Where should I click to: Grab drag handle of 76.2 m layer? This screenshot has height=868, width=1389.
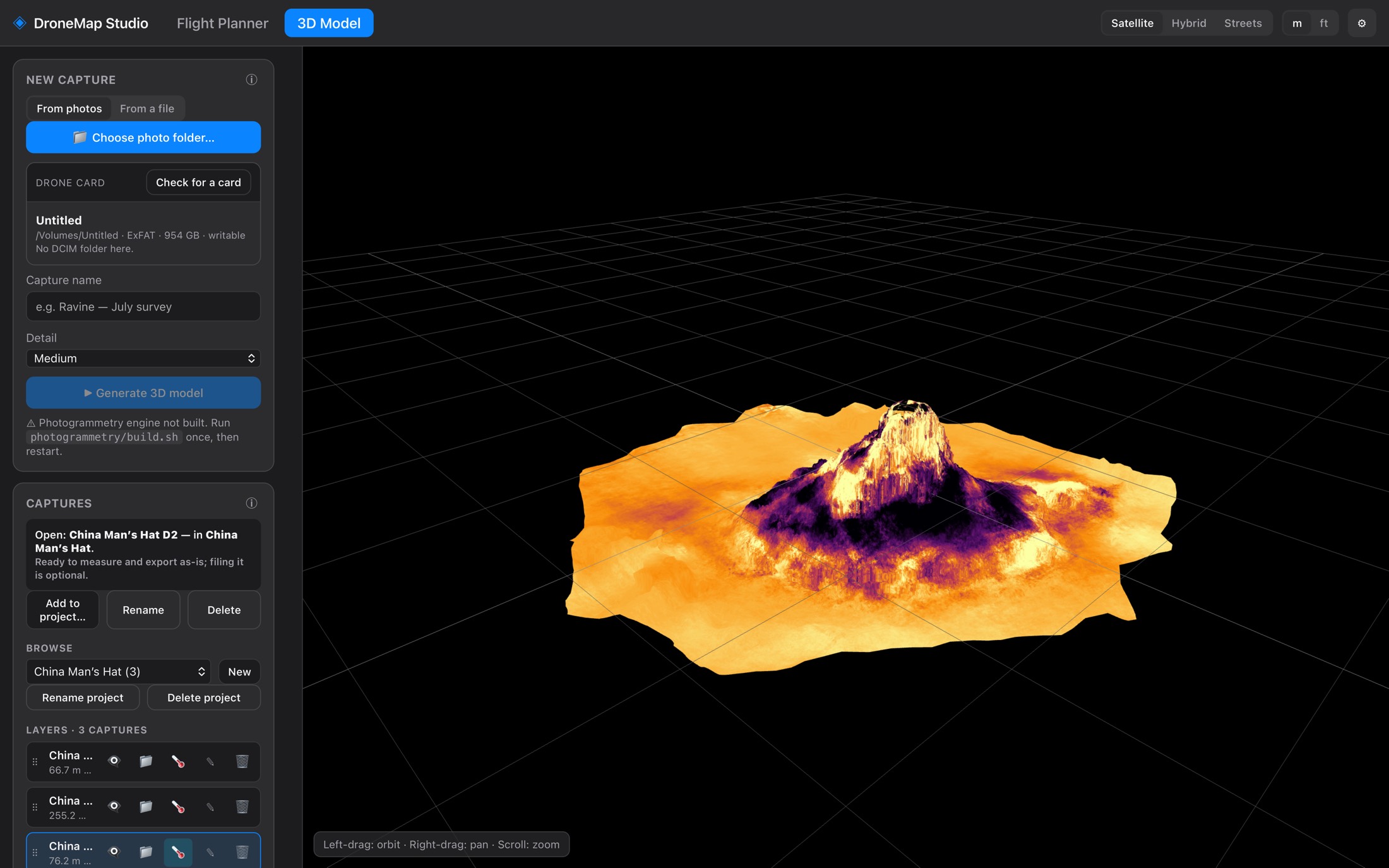tap(35, 853)
